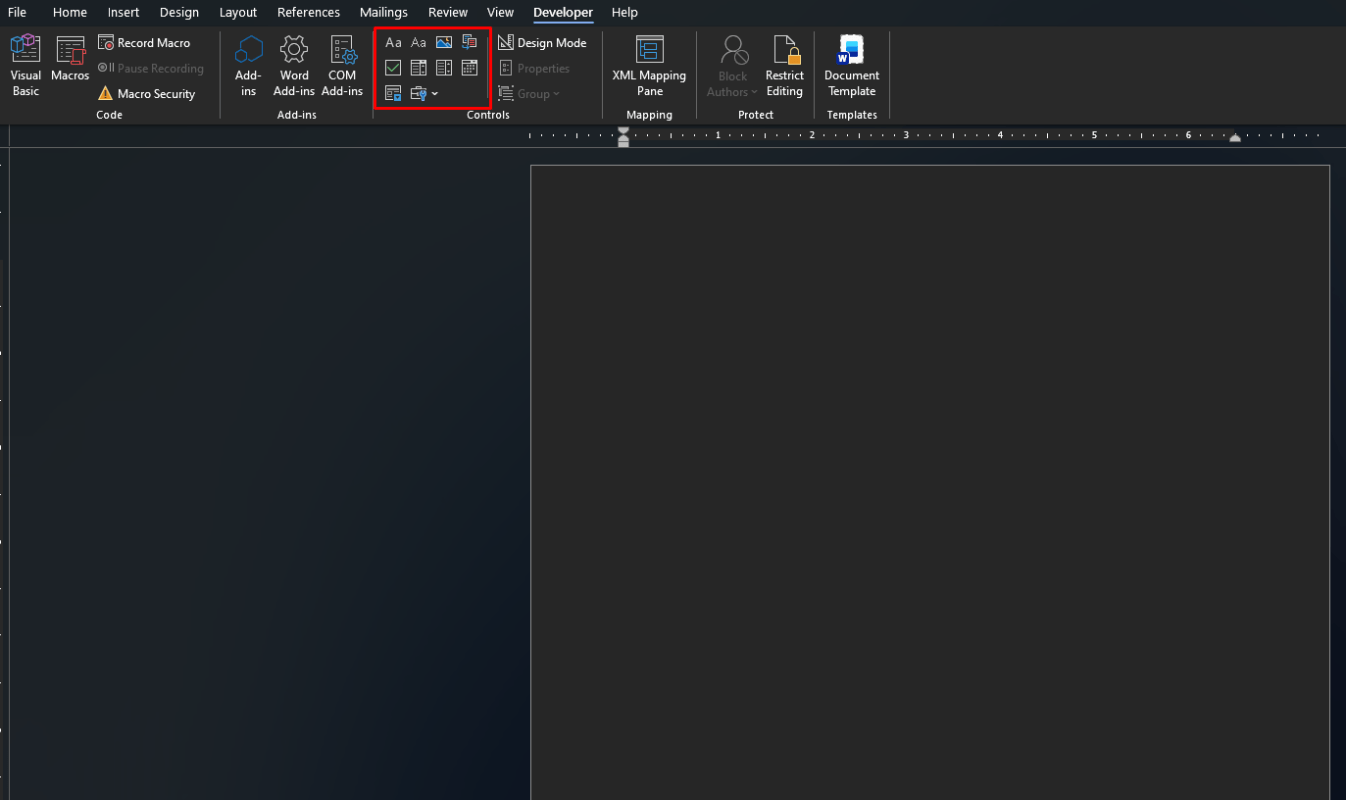
Task: Insert Date Picker content control
Action: 469,68
